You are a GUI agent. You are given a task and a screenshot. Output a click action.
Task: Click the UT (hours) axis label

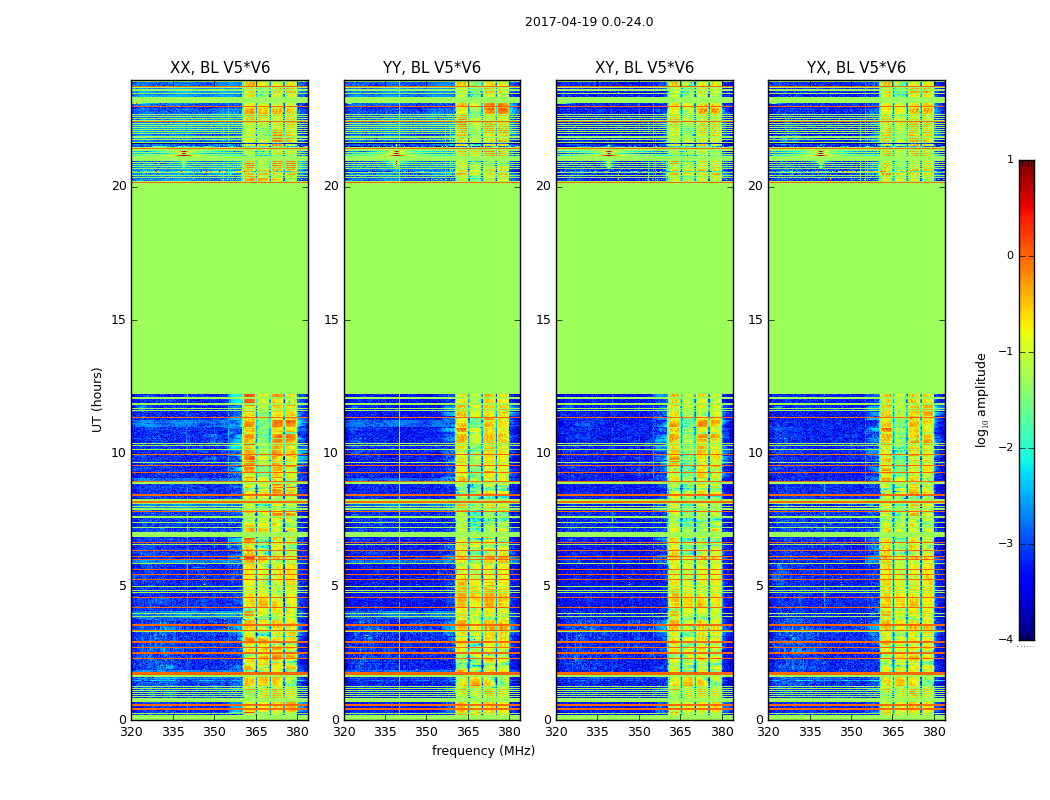(97, 400)
